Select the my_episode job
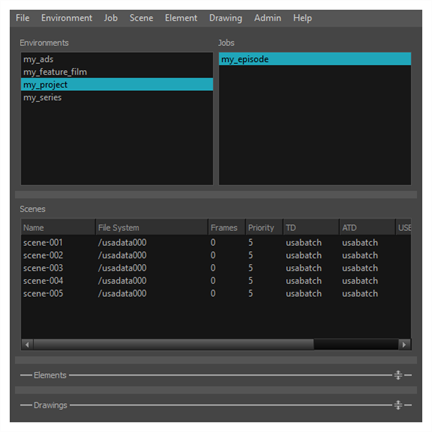Viewport: 432px width, 432px height. 315,59
